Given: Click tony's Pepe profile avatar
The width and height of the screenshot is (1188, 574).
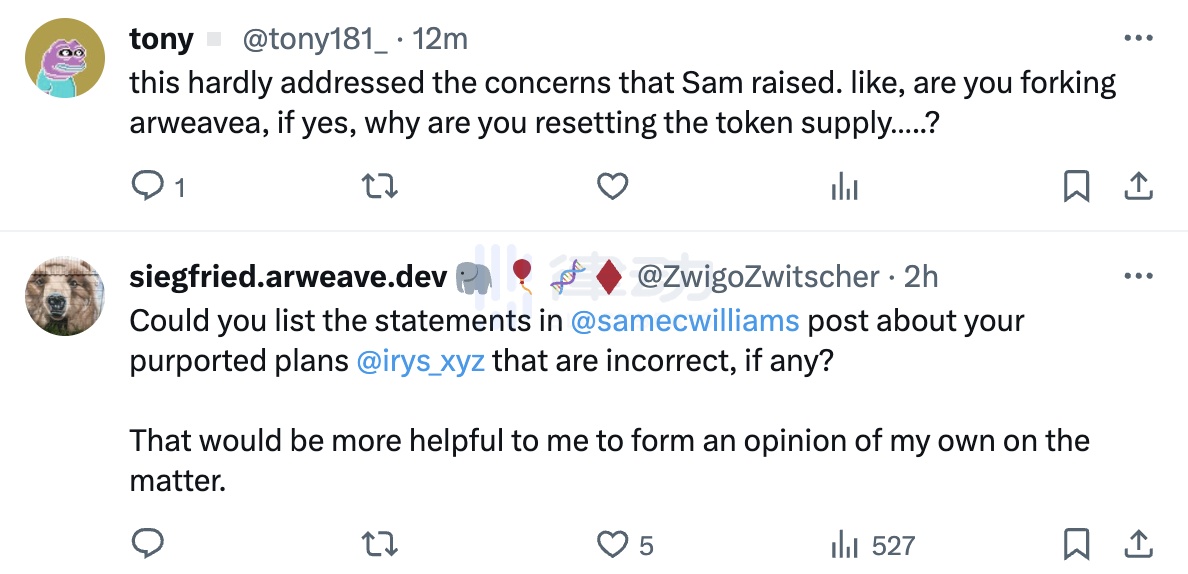Looking at the screenshot, I should 64,58.
